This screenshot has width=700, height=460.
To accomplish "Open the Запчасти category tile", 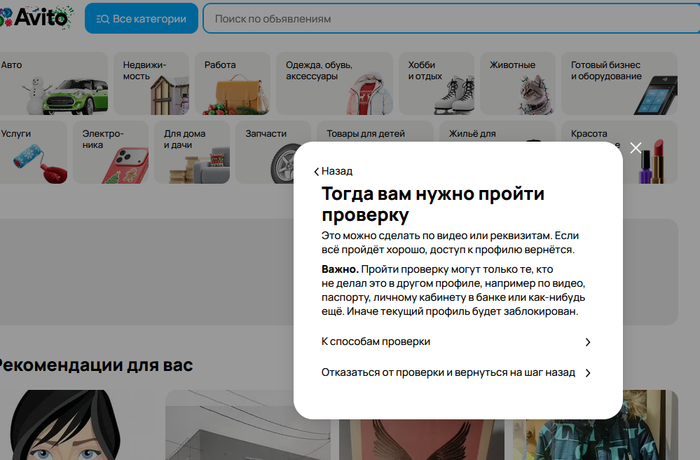I will click(x=272, y=152).
